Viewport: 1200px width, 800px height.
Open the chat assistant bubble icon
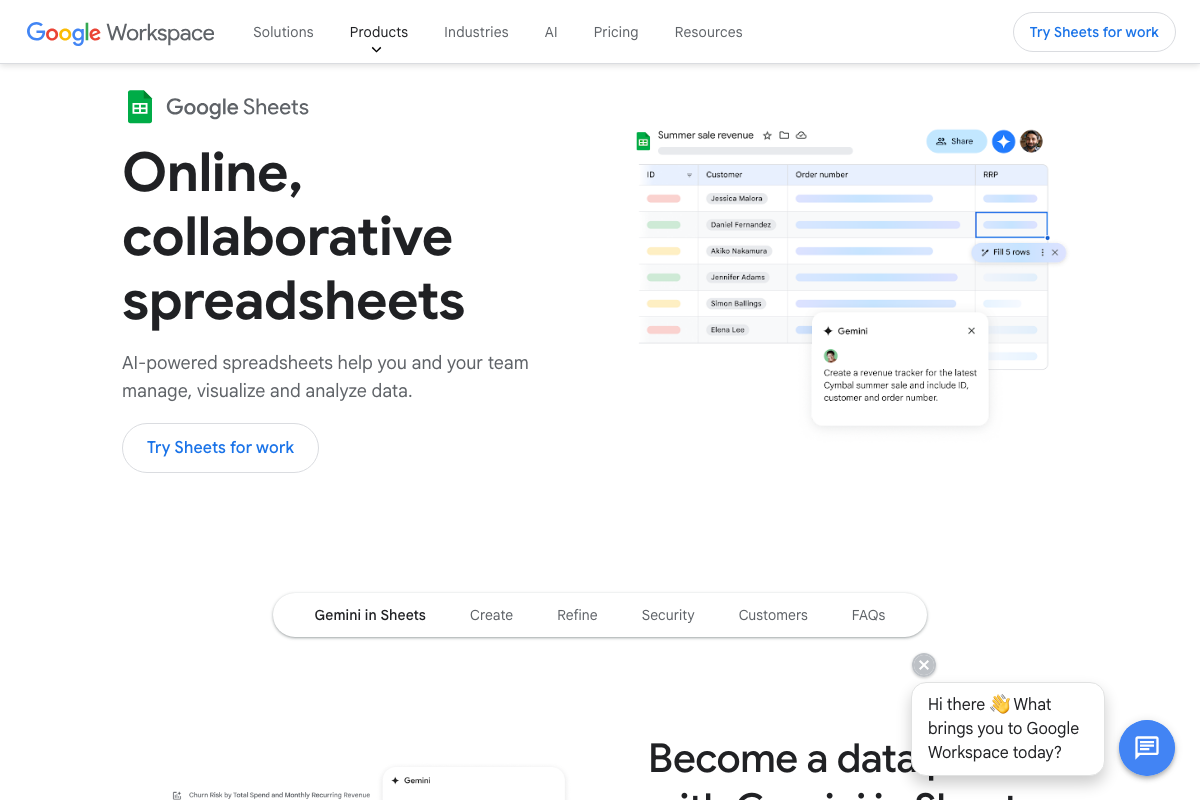point(1146,747)
